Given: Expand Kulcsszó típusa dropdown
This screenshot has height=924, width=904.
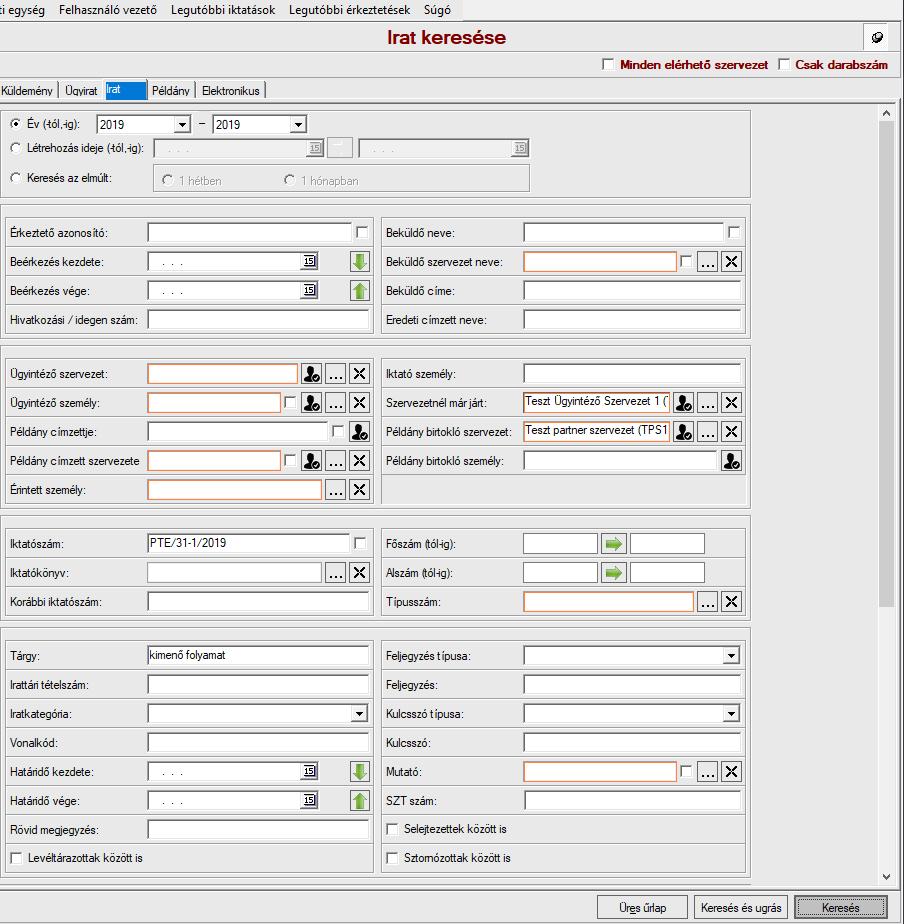Looking at the screenshot, I should coord(731,714).
